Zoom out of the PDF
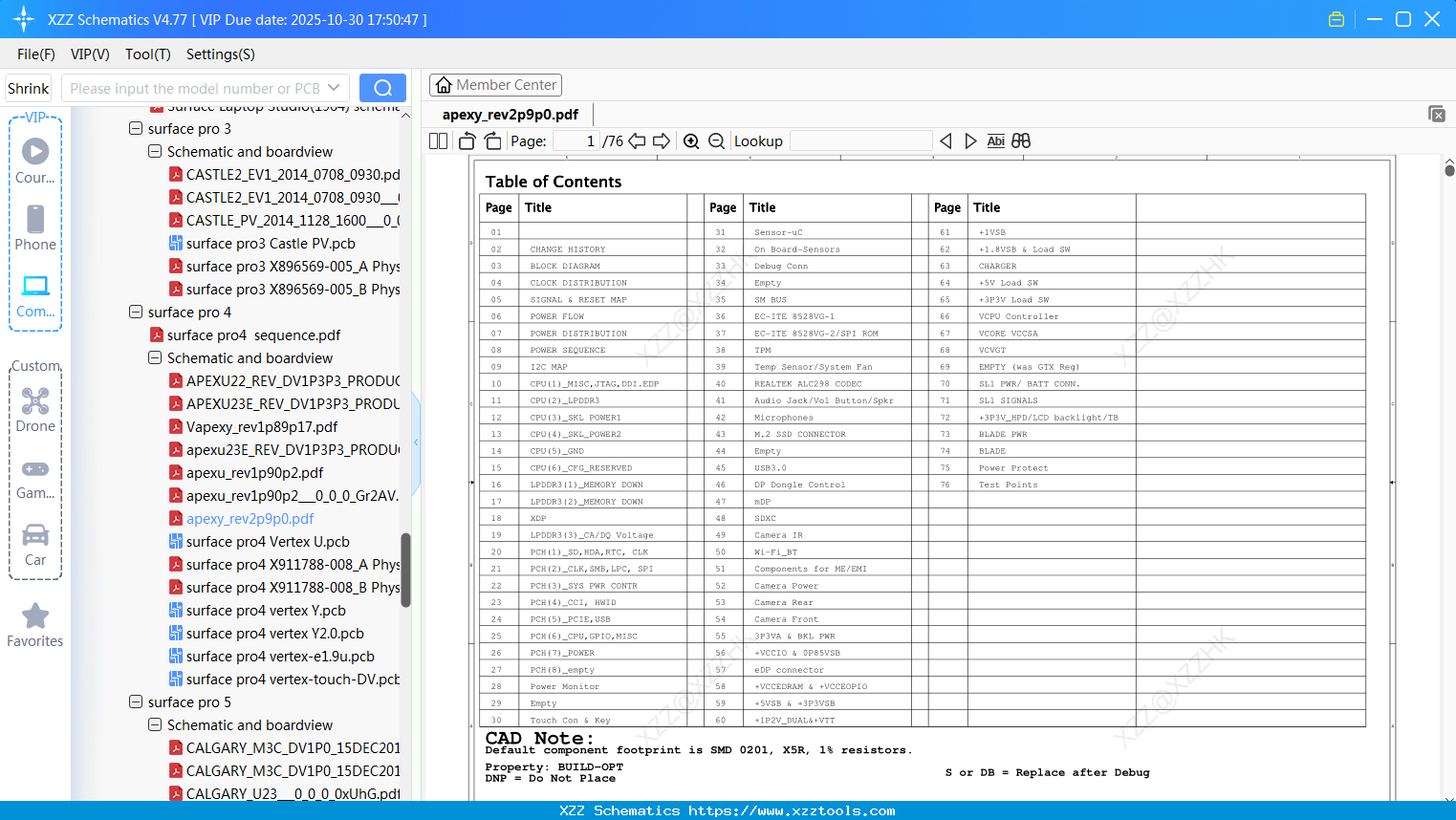This screenshot has width=1456, height=820. (x=717, y=141)
